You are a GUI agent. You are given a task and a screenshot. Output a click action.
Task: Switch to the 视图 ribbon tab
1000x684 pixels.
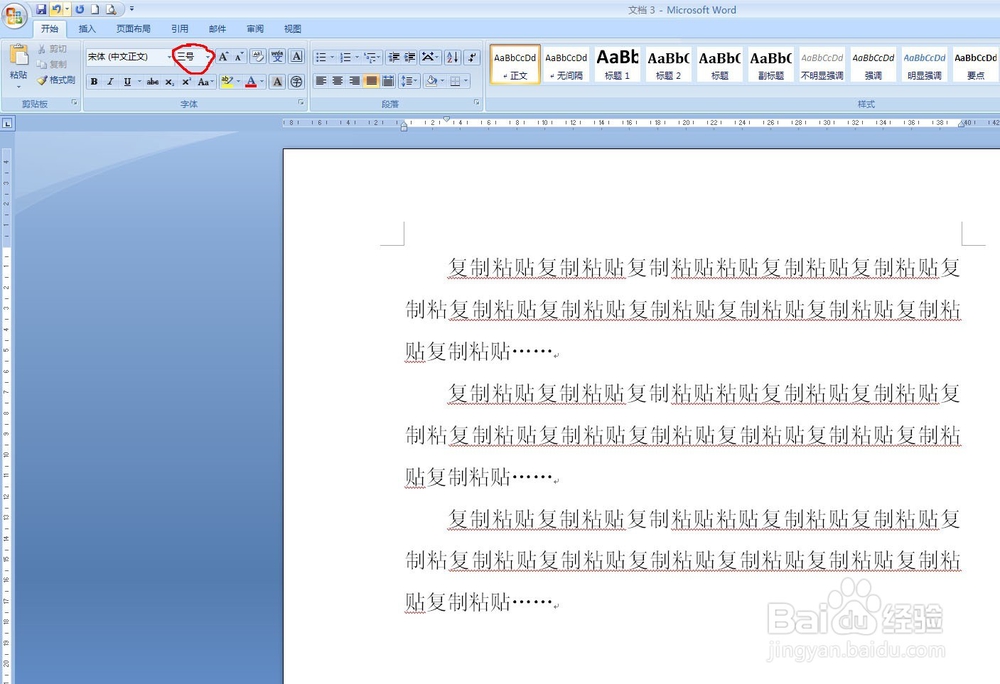[291, 28]
